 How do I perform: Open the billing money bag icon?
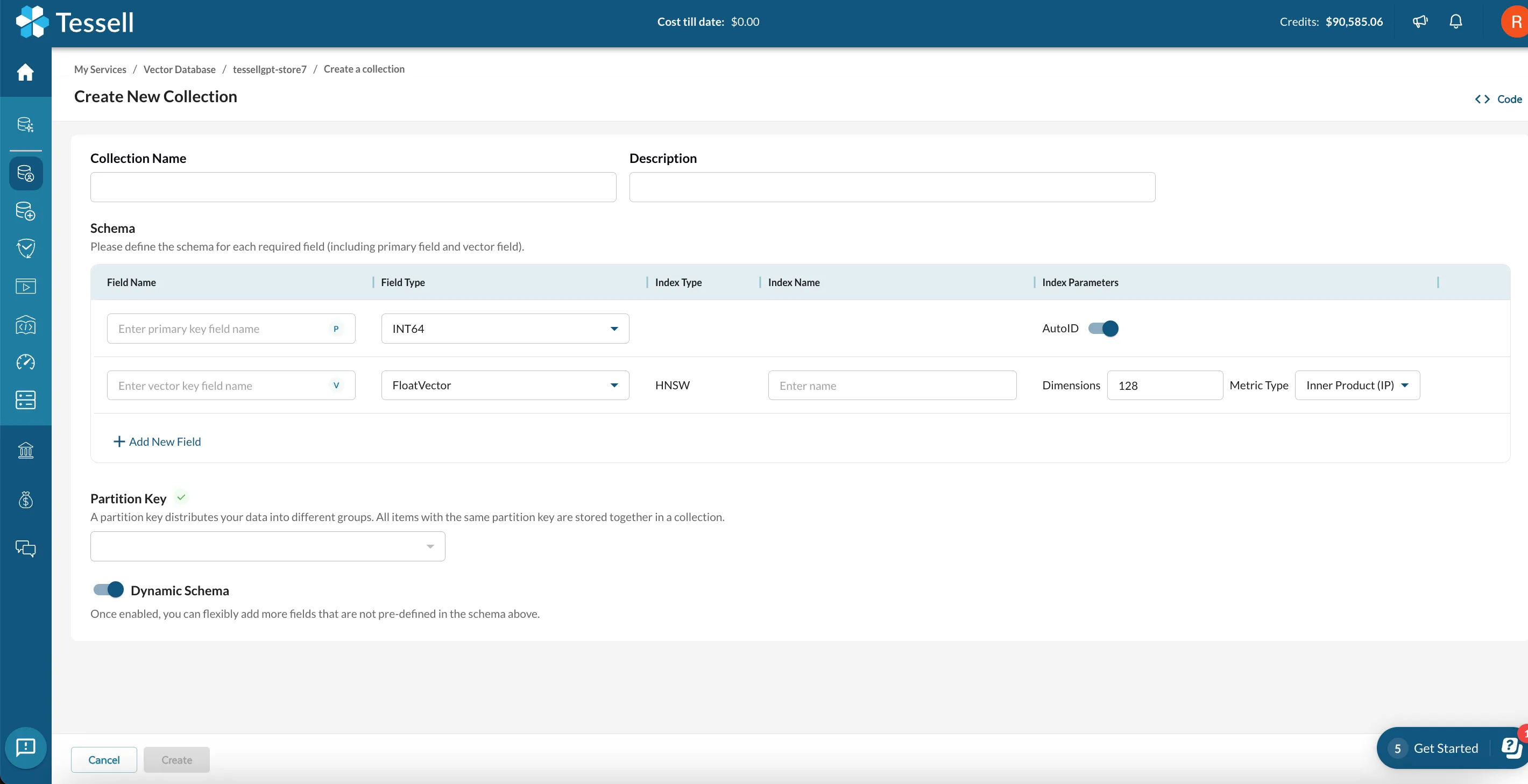click(x=25, y=500)
